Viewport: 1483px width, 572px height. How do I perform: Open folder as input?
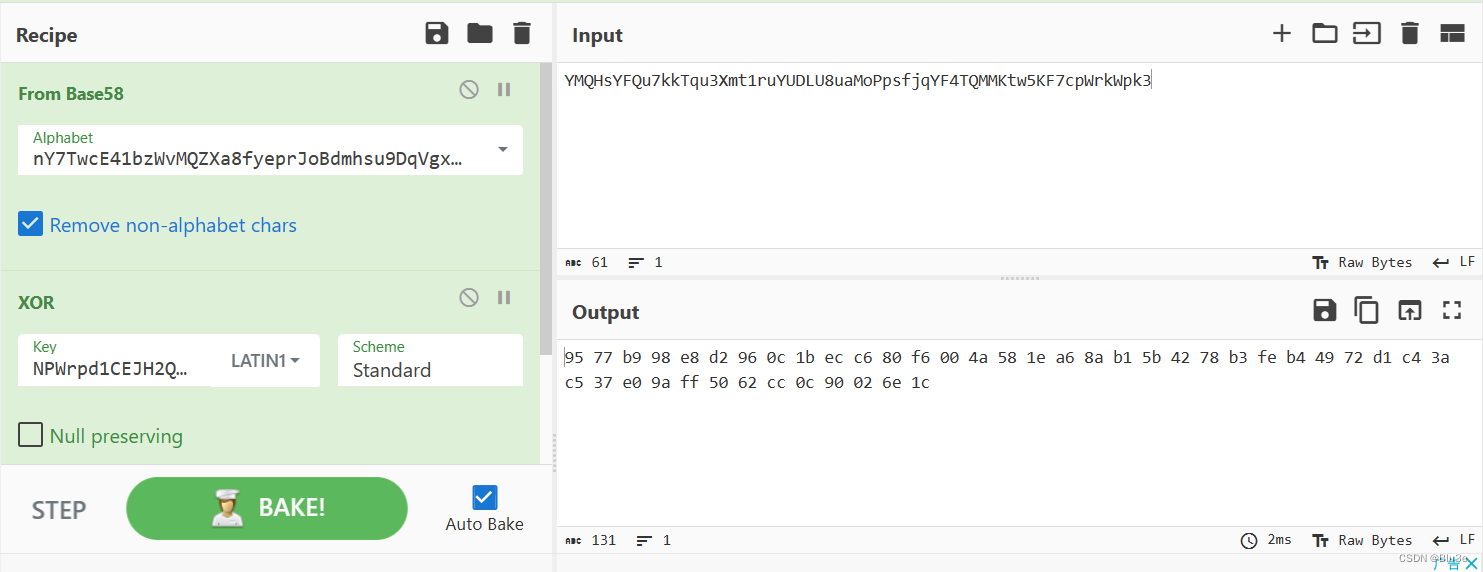[x=1325, y=33]
